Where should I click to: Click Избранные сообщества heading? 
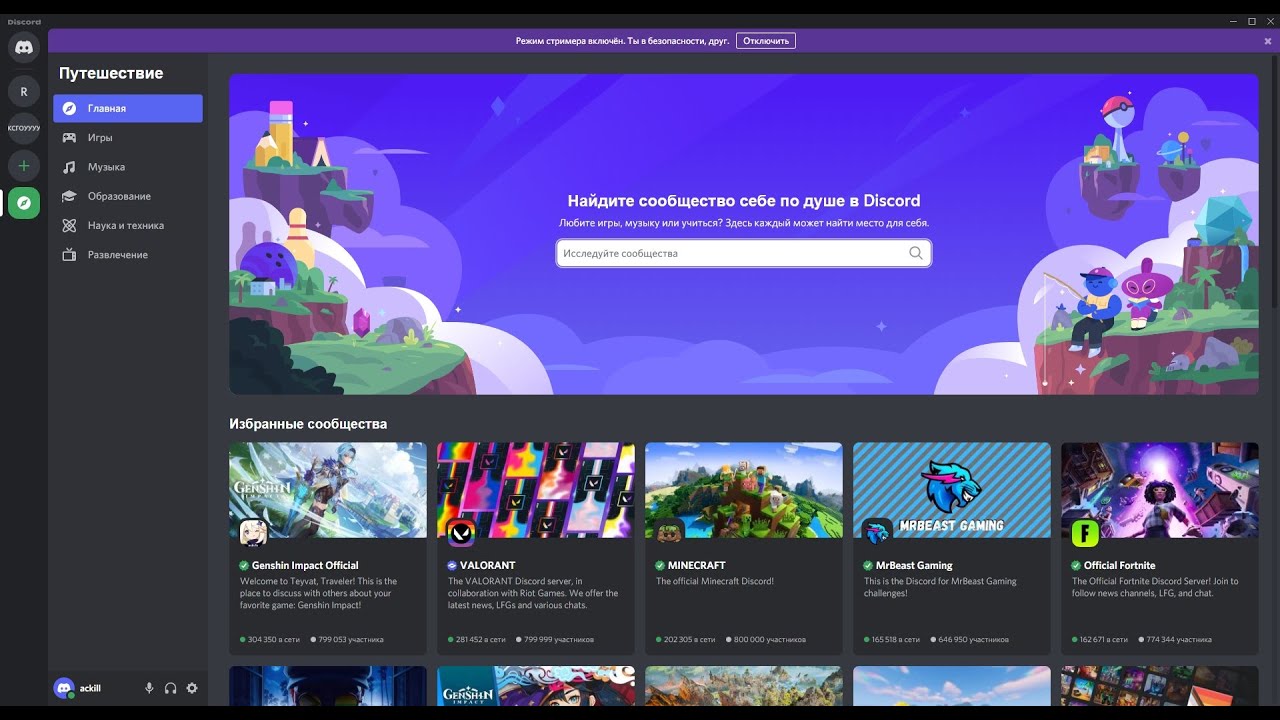308,424
